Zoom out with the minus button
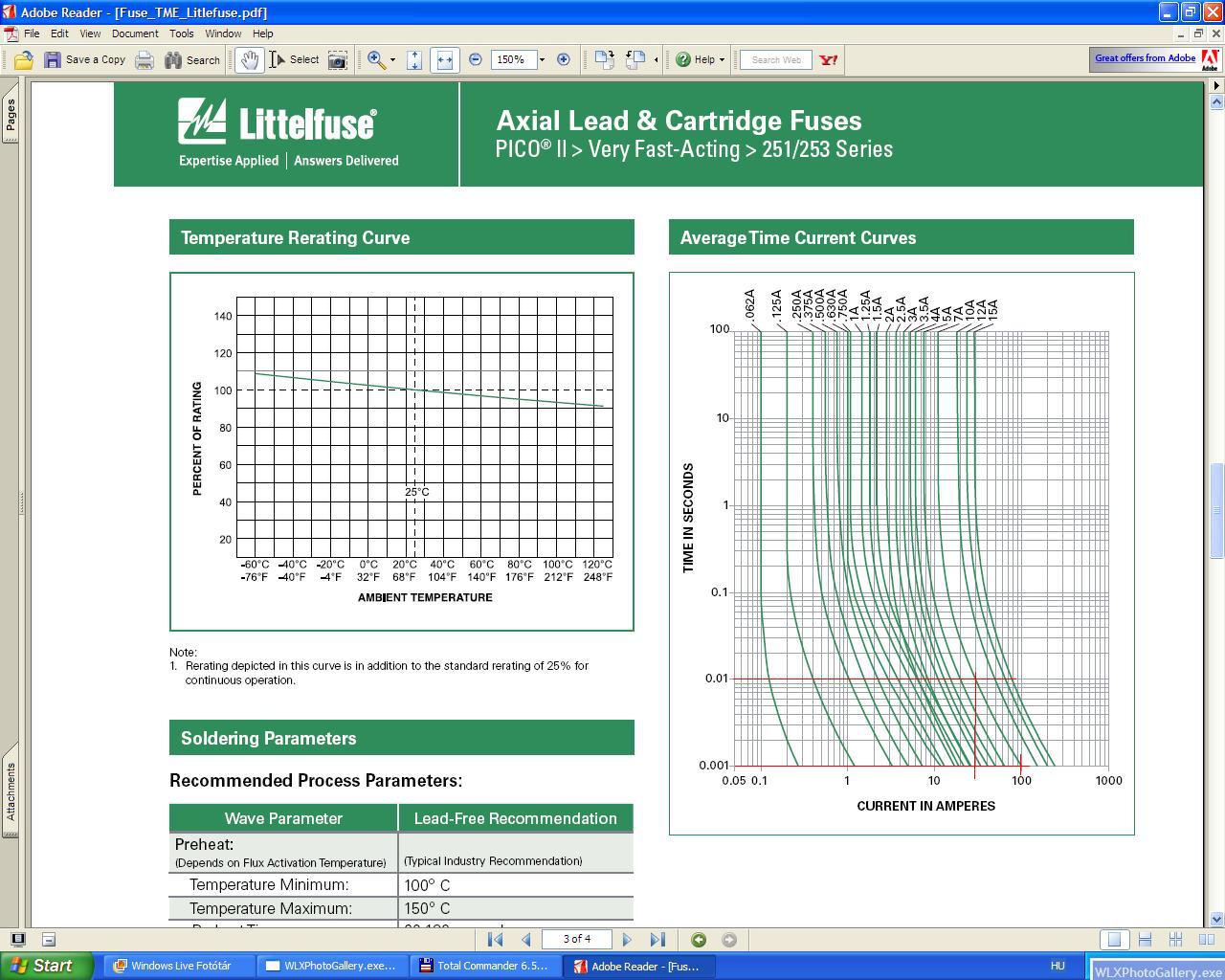This screenshot has width=1225, height=980. coord(476,60)
